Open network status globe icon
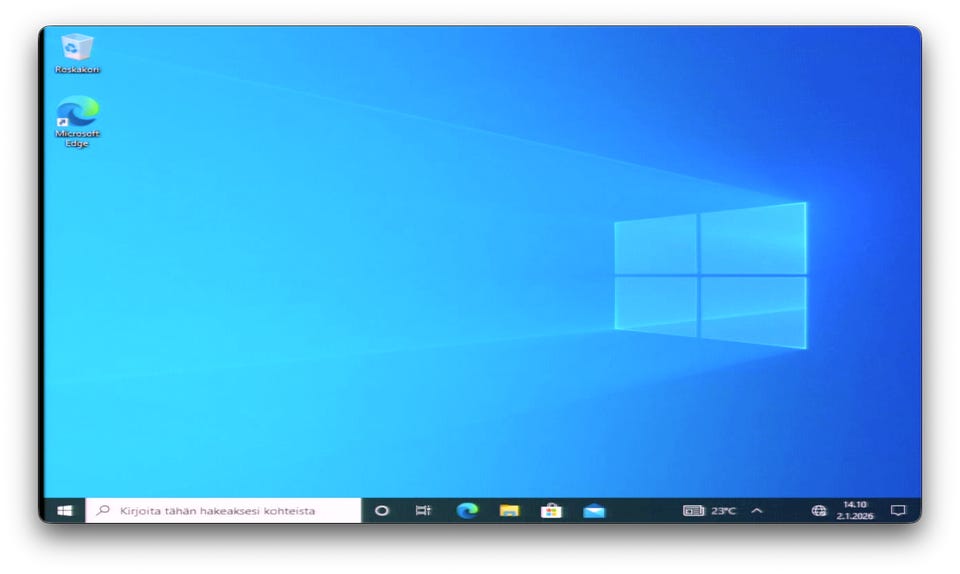 819,510
